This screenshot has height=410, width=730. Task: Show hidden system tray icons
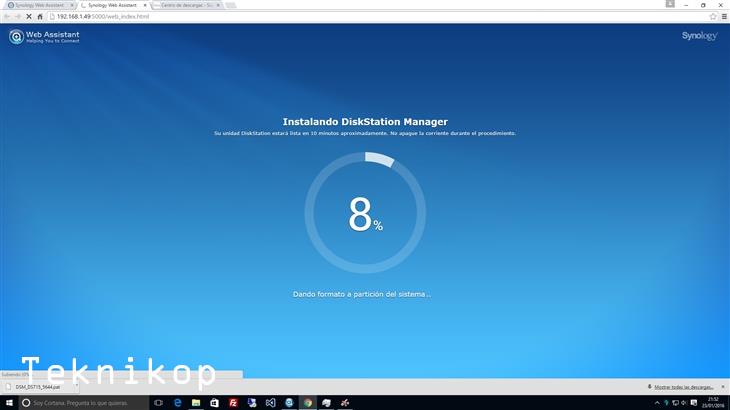657,402
